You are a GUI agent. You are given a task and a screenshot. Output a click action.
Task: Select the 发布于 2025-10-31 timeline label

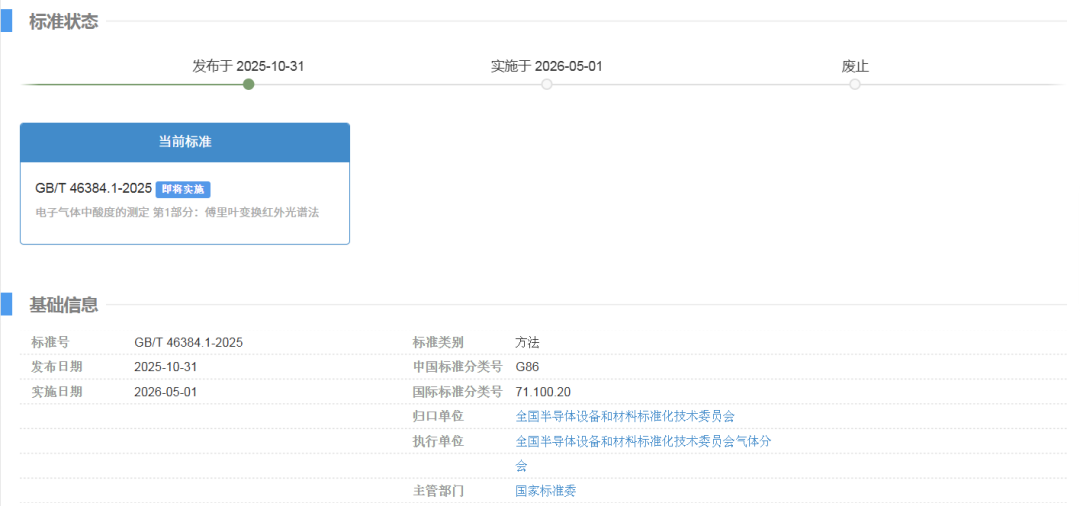pyautogui.click(x=248, y=66)
